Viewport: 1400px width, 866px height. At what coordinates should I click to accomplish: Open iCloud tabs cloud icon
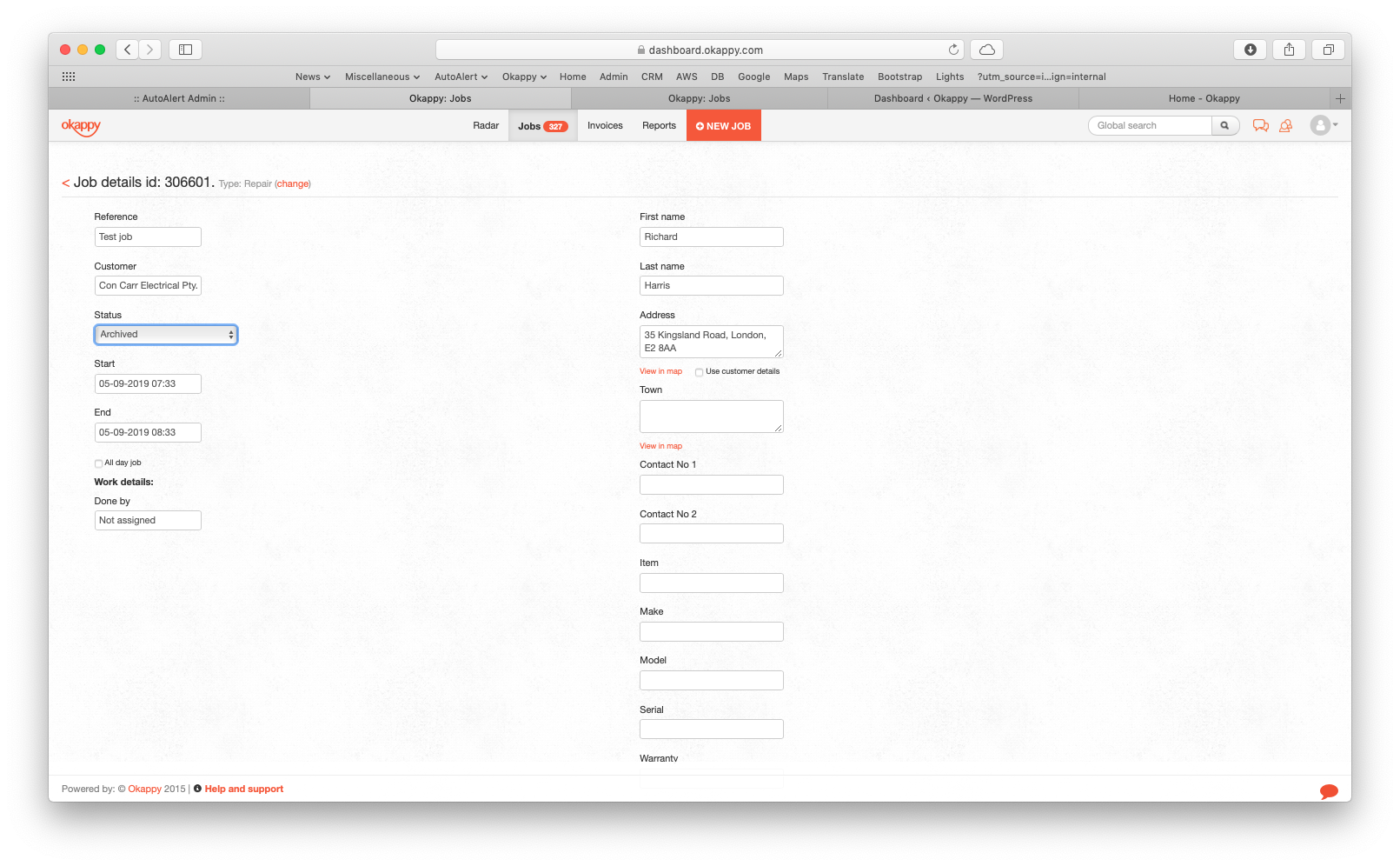point(987,50)
